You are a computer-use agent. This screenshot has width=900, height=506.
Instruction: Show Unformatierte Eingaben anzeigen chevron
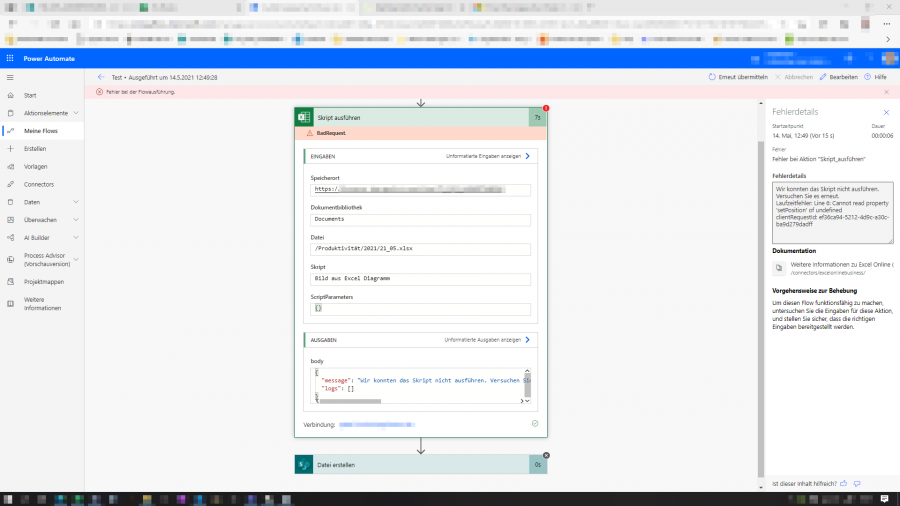[x=527, y=156]
